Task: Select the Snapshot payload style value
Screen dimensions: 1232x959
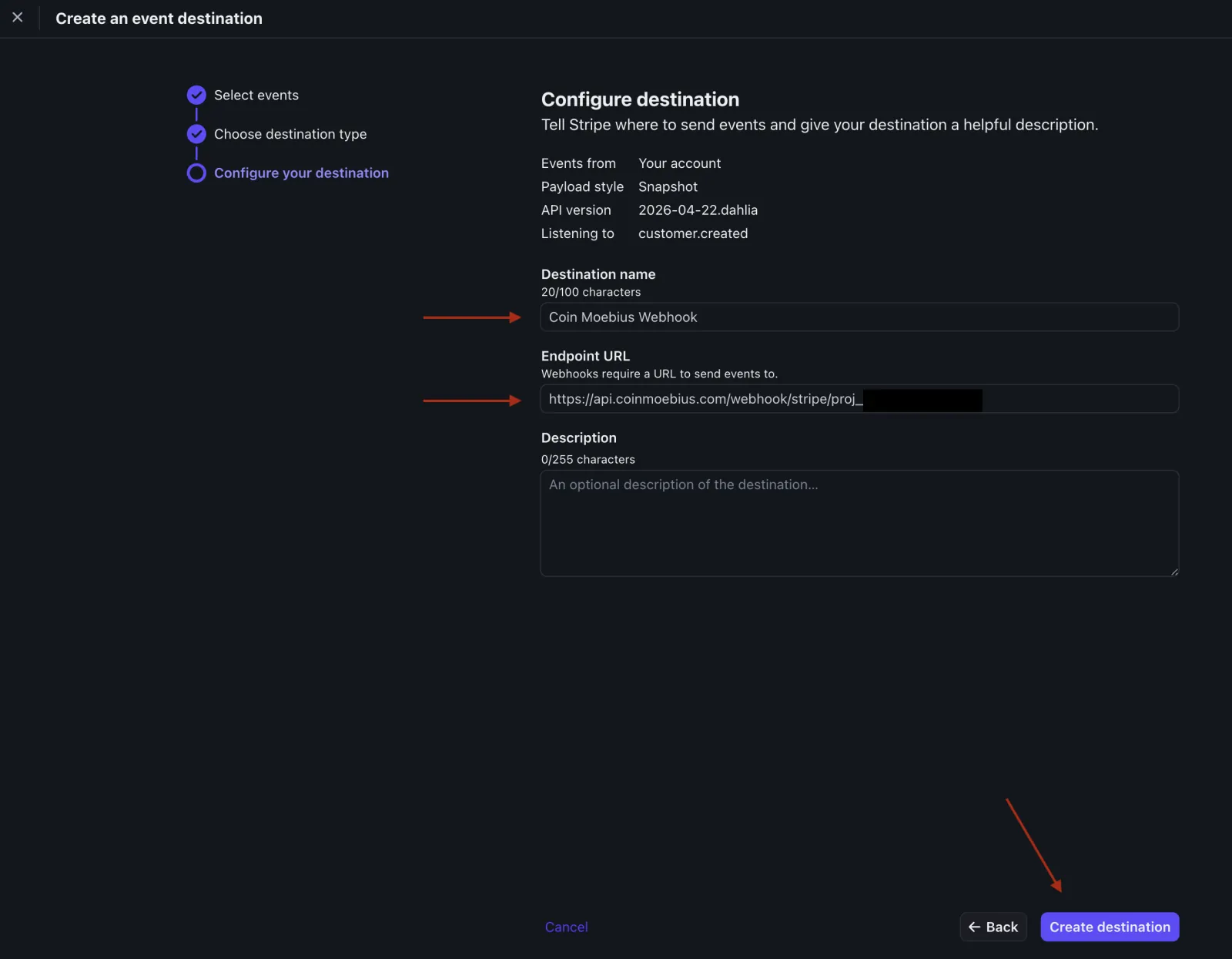Action: [668, 186]
